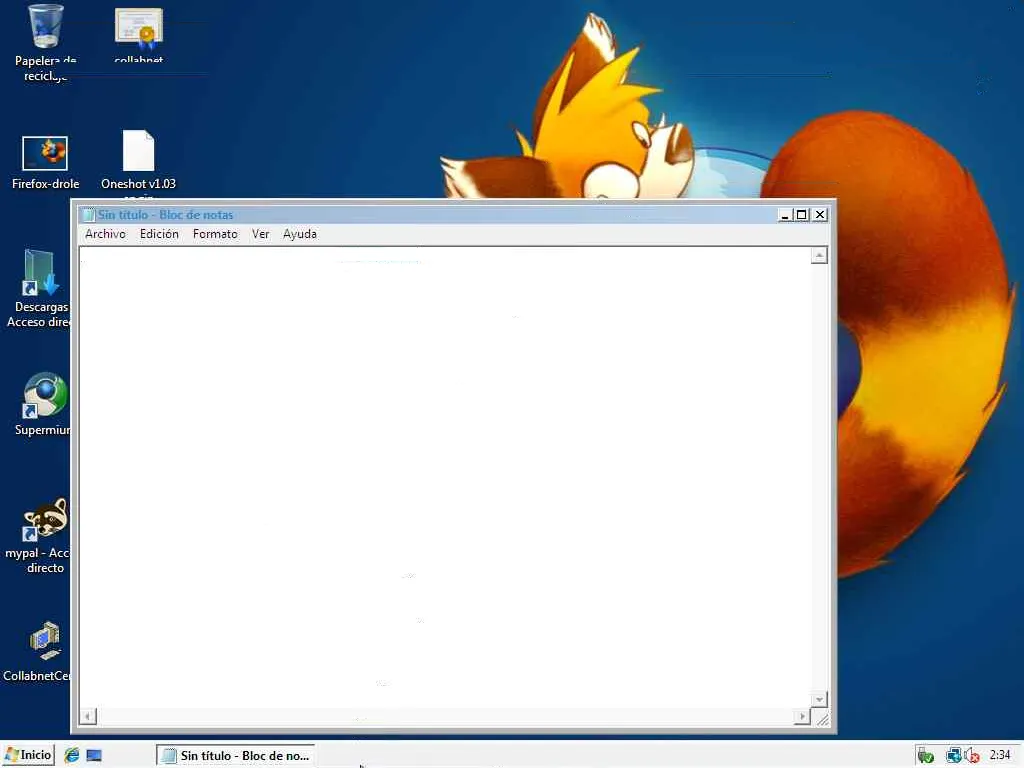Select the Papelera de reciclaje desktop icon
This screenshot has height=768, width=1024.
[45, 43]
